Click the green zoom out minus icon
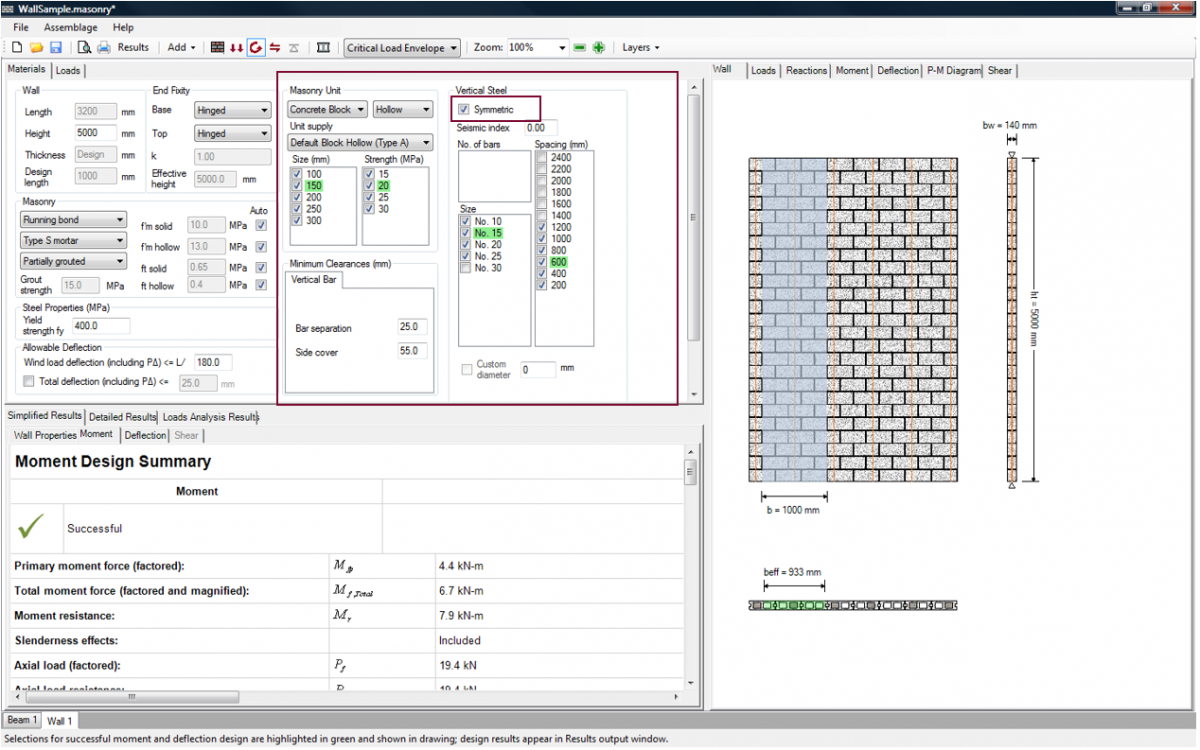The height and width of the screenshot is (750, 1200). coord(580,47)
